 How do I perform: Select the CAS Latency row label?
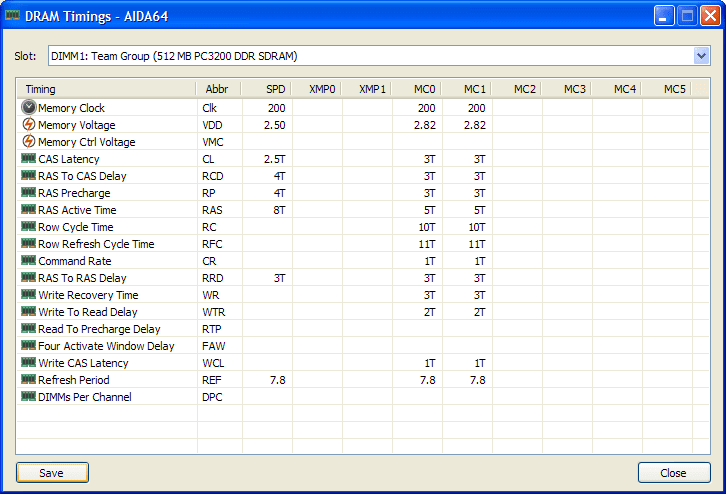(x=69, y=159)
